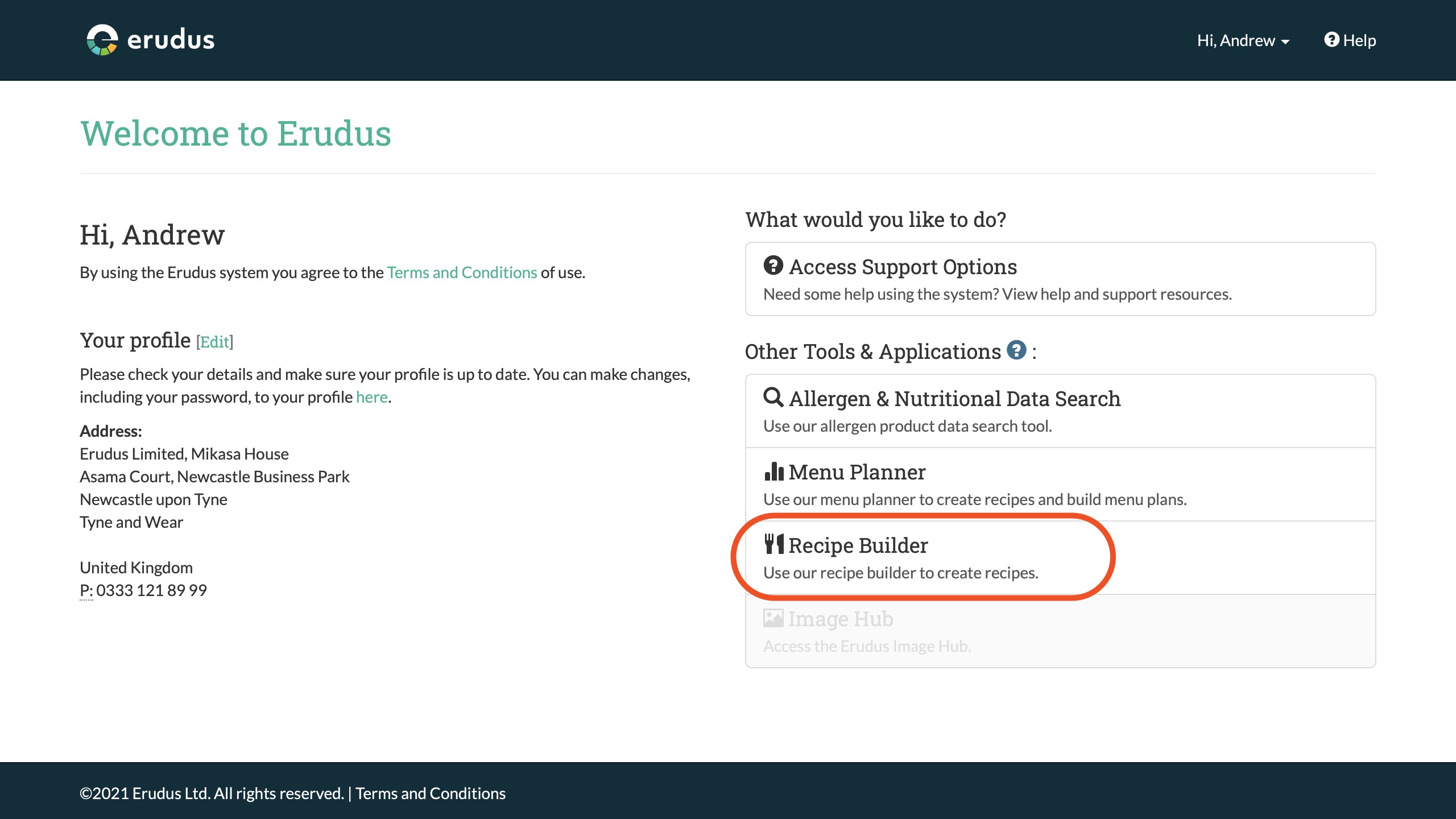
Task: Expand the Hi, Andrew dropdown menu
Action: pyautogui.click(x=1236, y=40)
